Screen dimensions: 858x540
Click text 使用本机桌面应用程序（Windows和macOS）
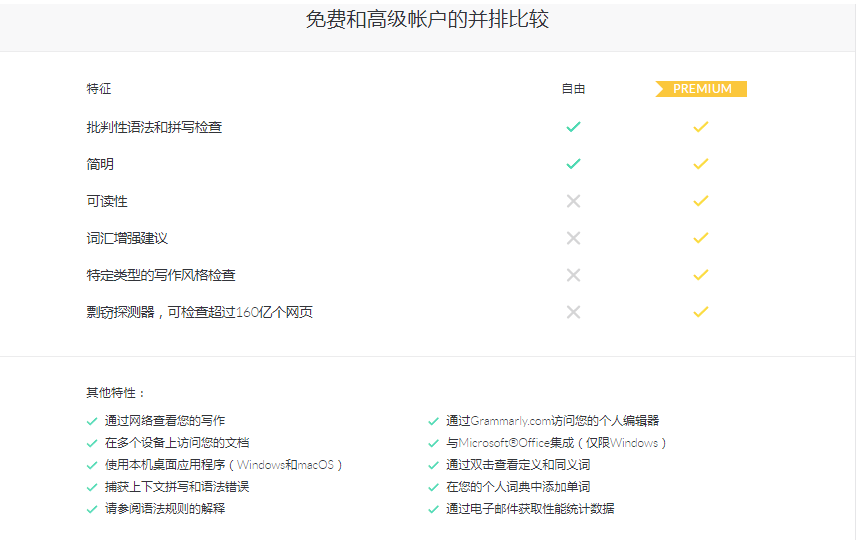[224, 464]
